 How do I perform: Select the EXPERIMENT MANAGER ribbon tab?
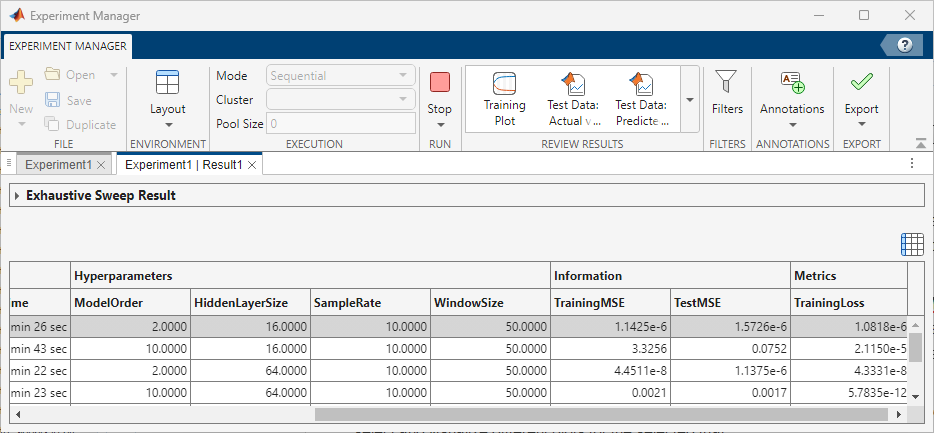(68, 46)
